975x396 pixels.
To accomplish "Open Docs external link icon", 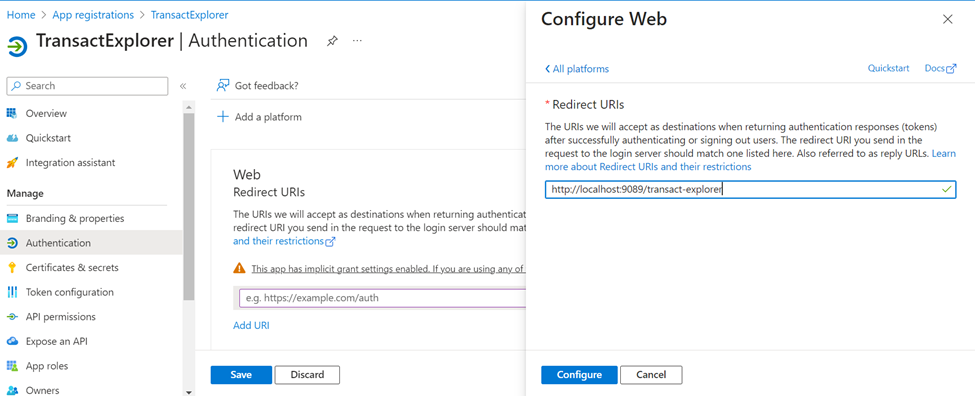I will click(x=951, y=69).
